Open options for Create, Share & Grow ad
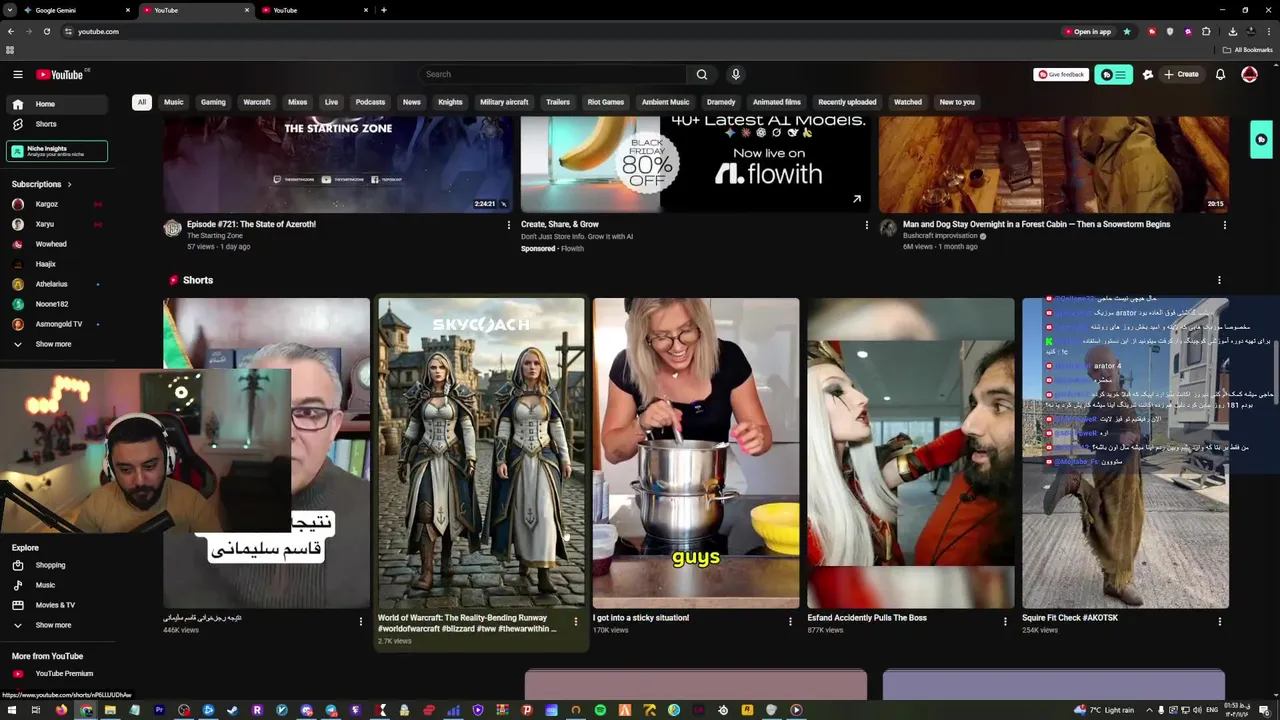 pos(867,225)
